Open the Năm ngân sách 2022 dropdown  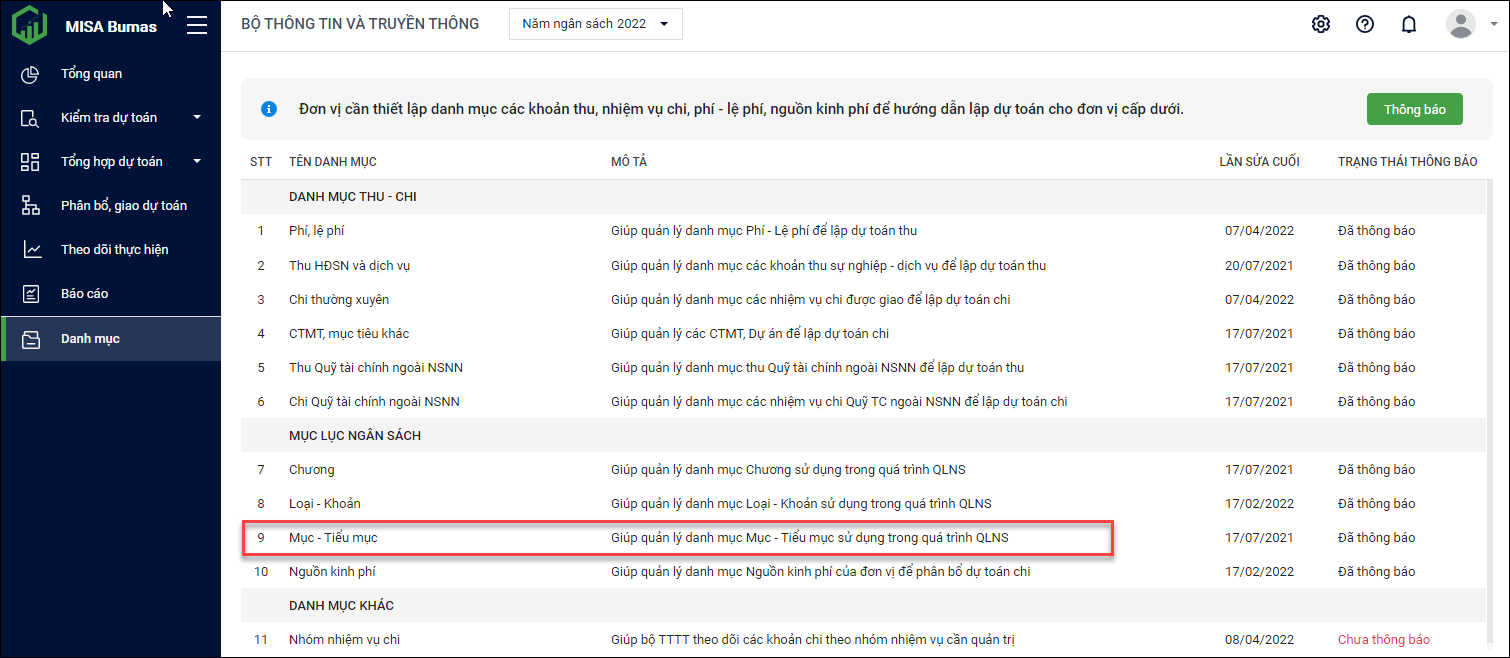[x=595, y=24]
